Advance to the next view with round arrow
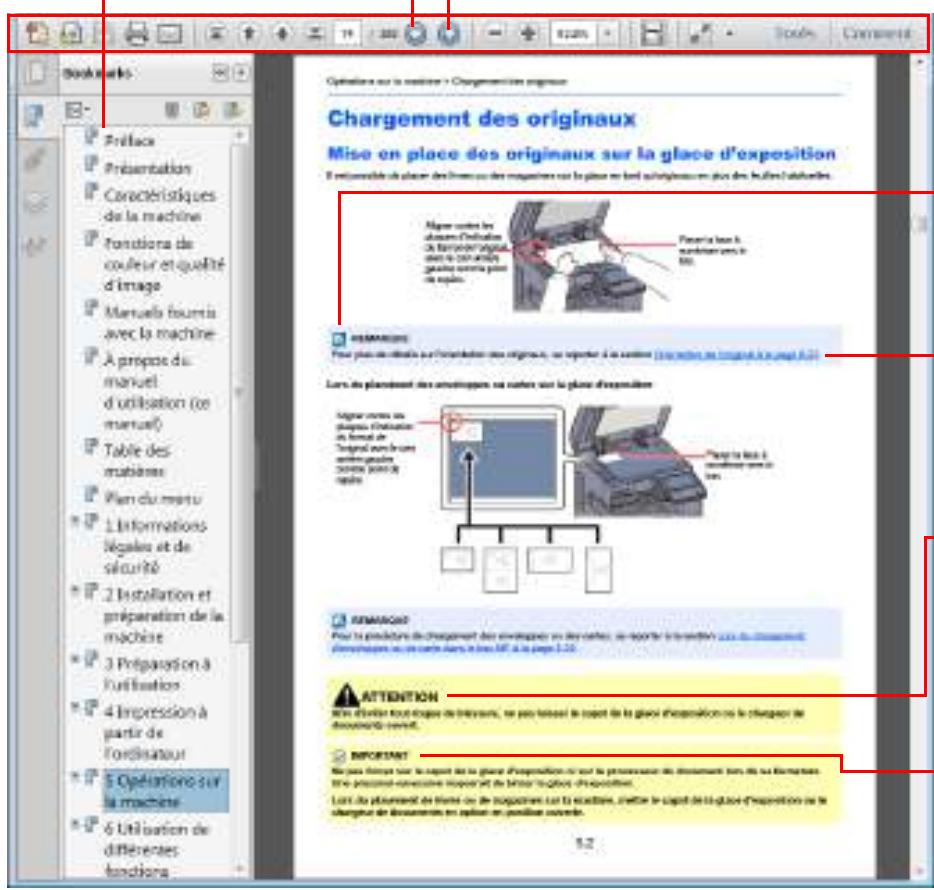This screenshot has height=890, width=934. [x=449, y=33]
